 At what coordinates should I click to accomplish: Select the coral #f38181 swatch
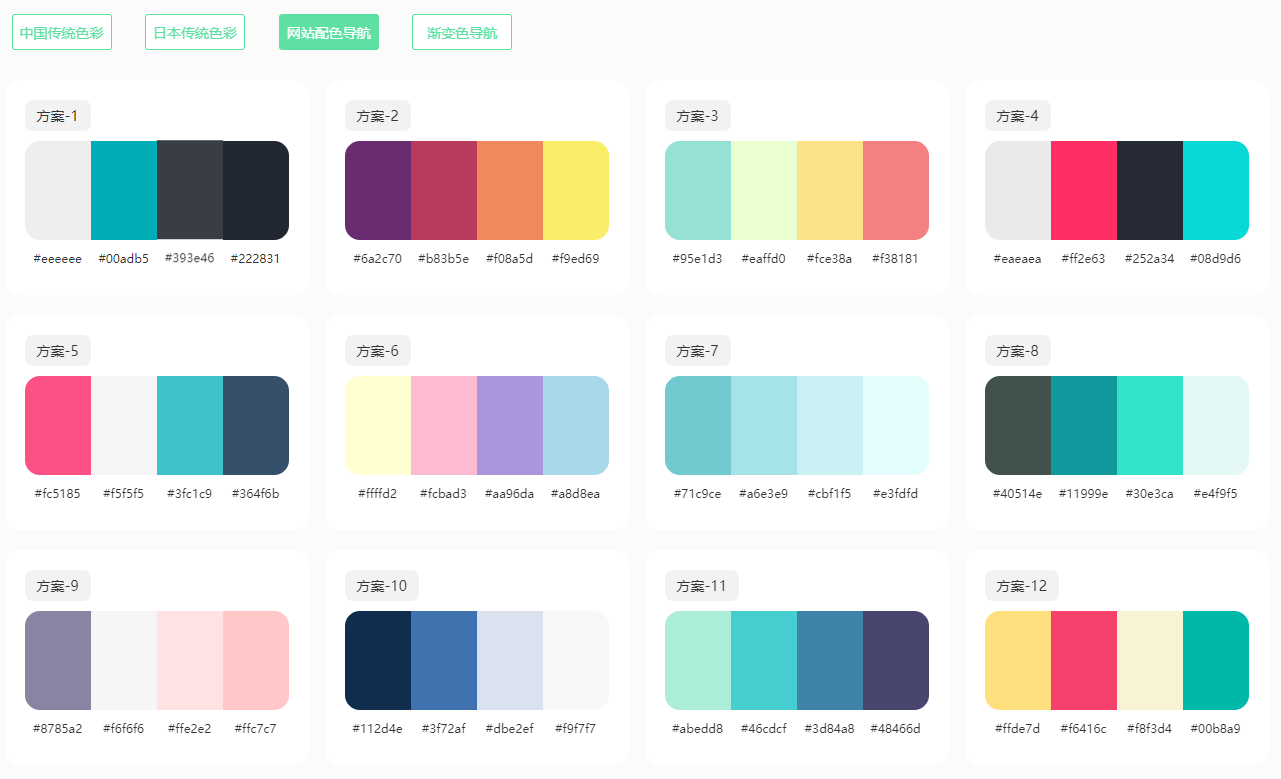coord(896,190)
